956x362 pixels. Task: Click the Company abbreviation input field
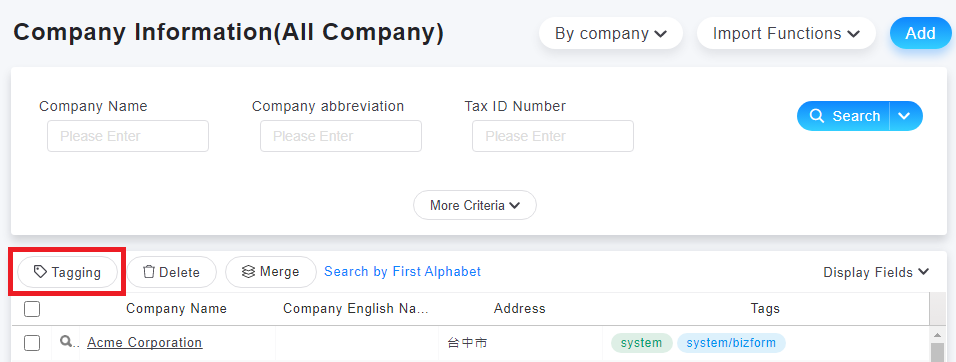point(341,136)
